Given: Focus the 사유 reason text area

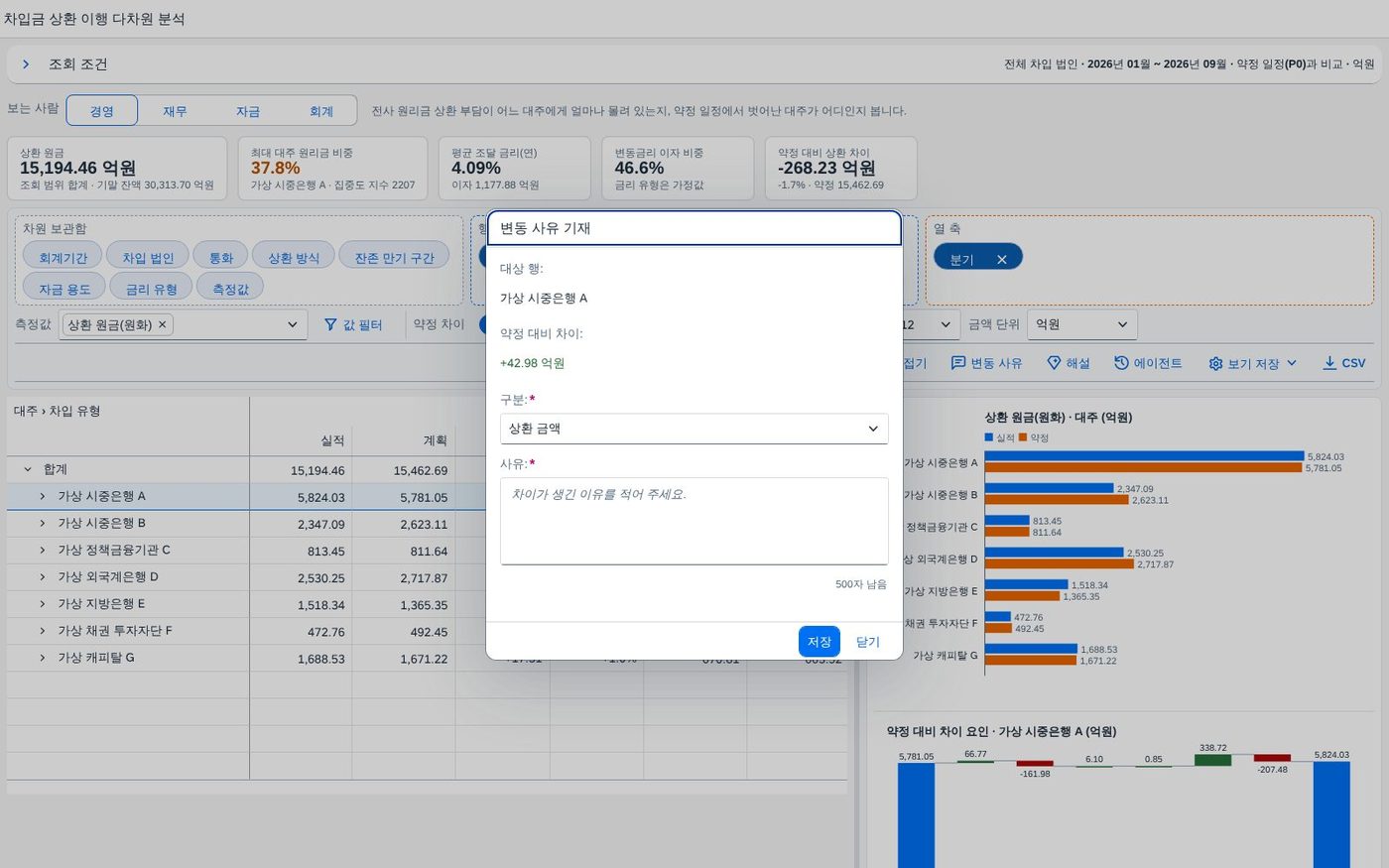Looking at the screenshot, I should pyautogui.click(x=694, y=521).
